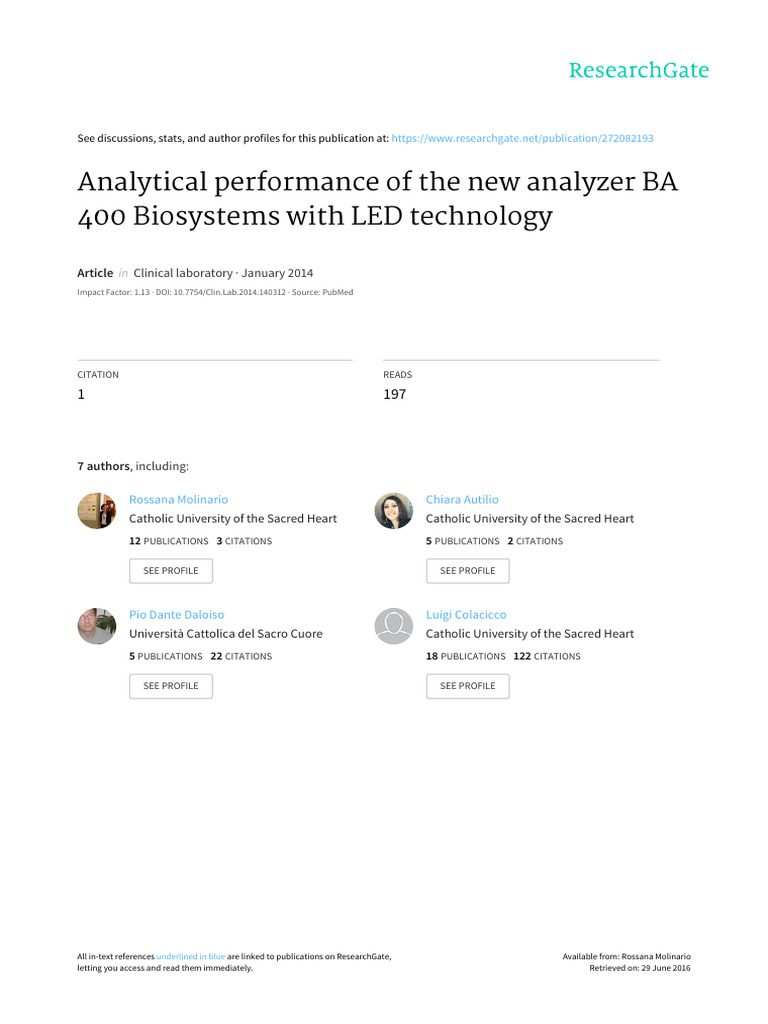The height and width of the screenshot is (1024, 768).
Task: Click Luigi Colacicco's placeholder avatar
Action: (x=394, y=626)
